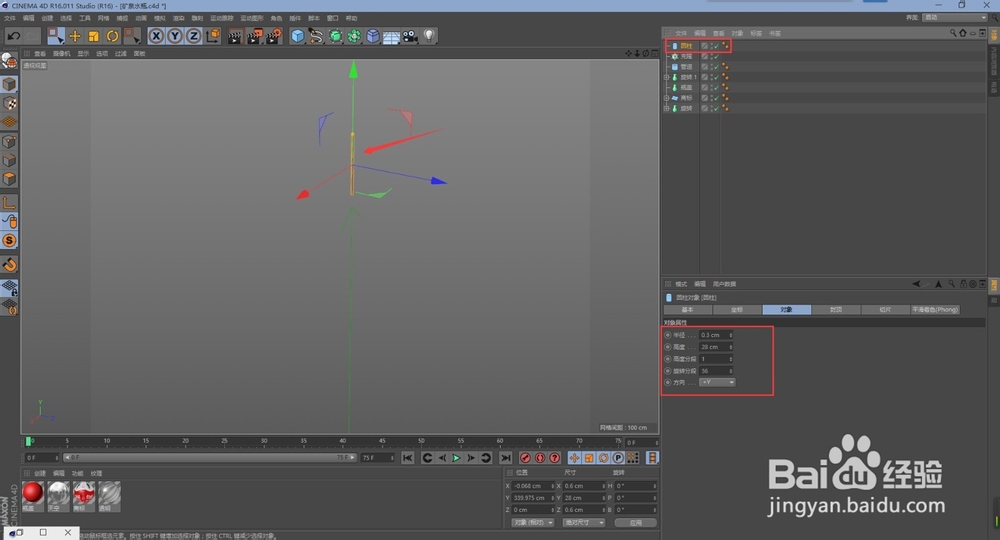Click the 旋转分段 field showing 36
Viewport: 1000px width, 540px height.
[x=716, y=370]
